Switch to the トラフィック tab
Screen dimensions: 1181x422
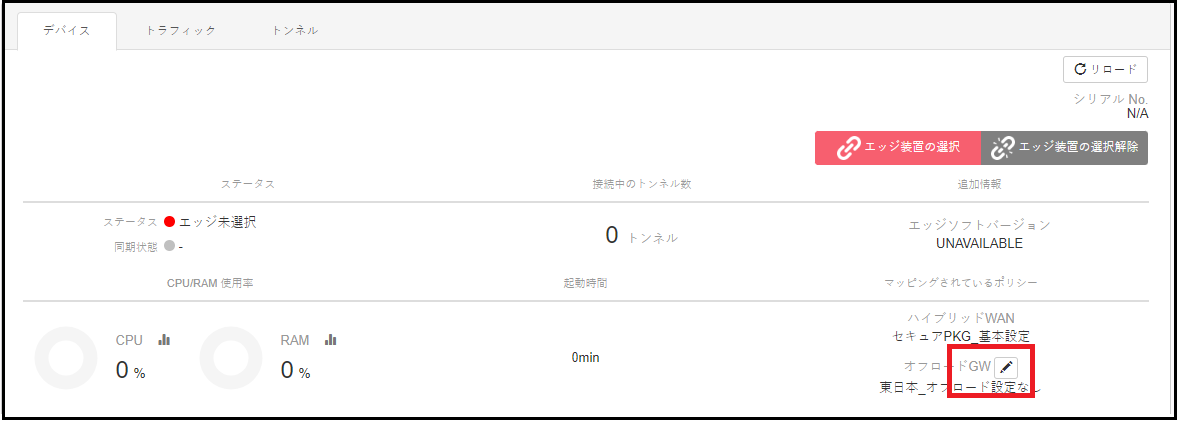coord(181,31)
